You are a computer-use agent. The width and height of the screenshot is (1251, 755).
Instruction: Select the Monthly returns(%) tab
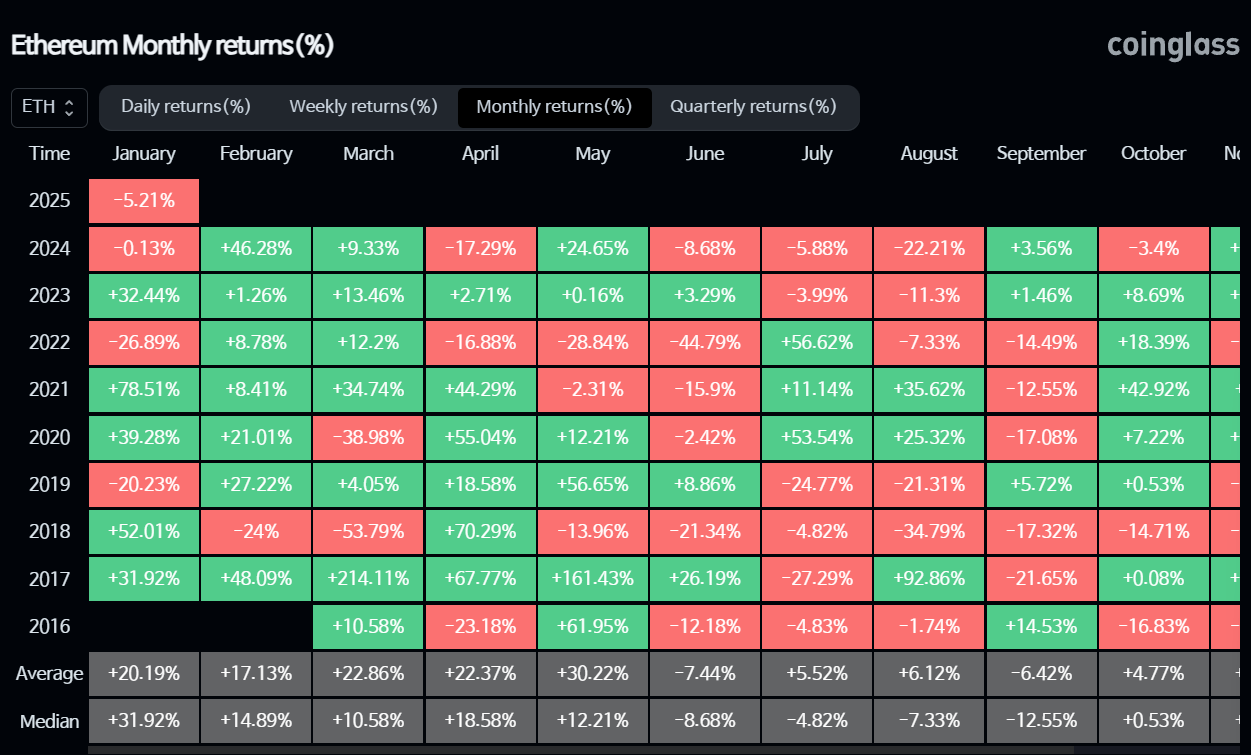(554, 107)
